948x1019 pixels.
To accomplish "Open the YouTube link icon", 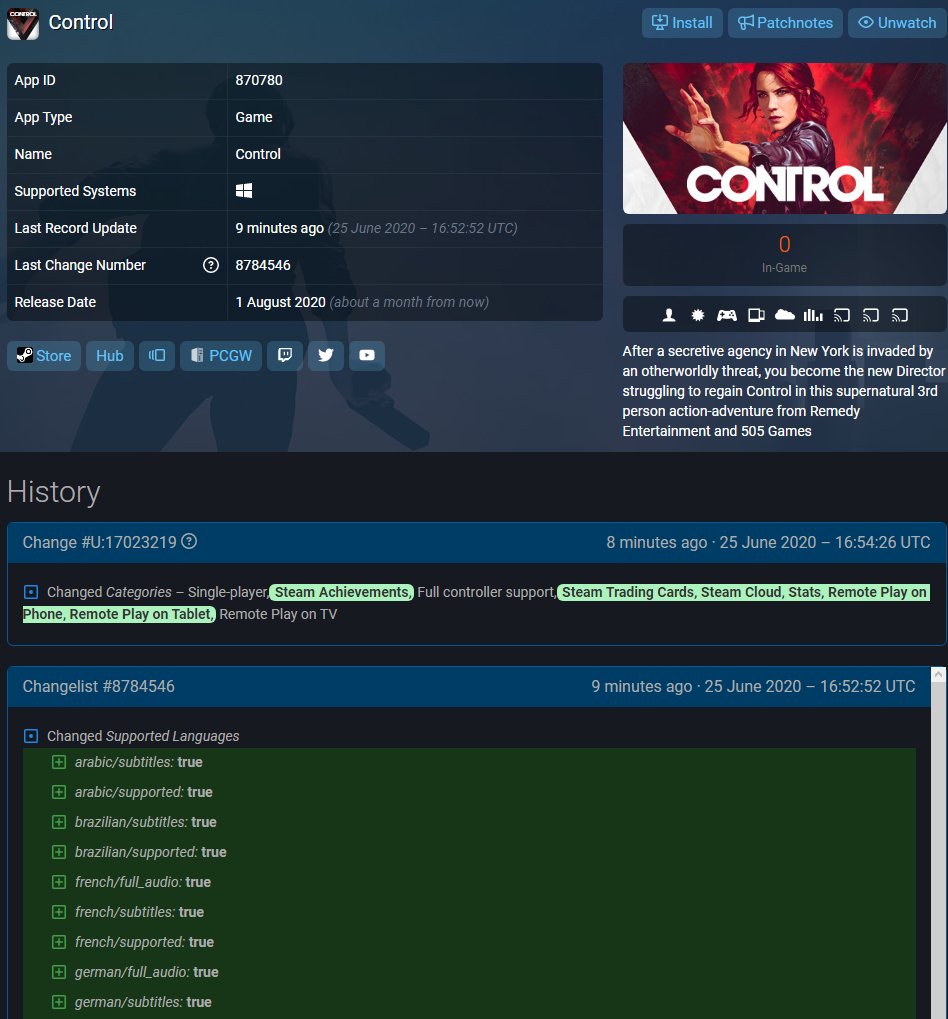I will (366, 355).
